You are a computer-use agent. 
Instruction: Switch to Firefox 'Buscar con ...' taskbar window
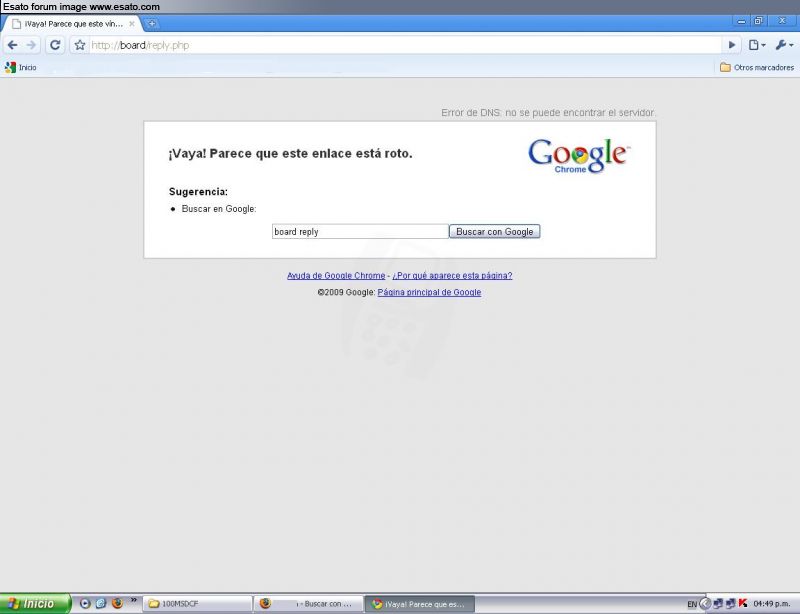point(309,604)
